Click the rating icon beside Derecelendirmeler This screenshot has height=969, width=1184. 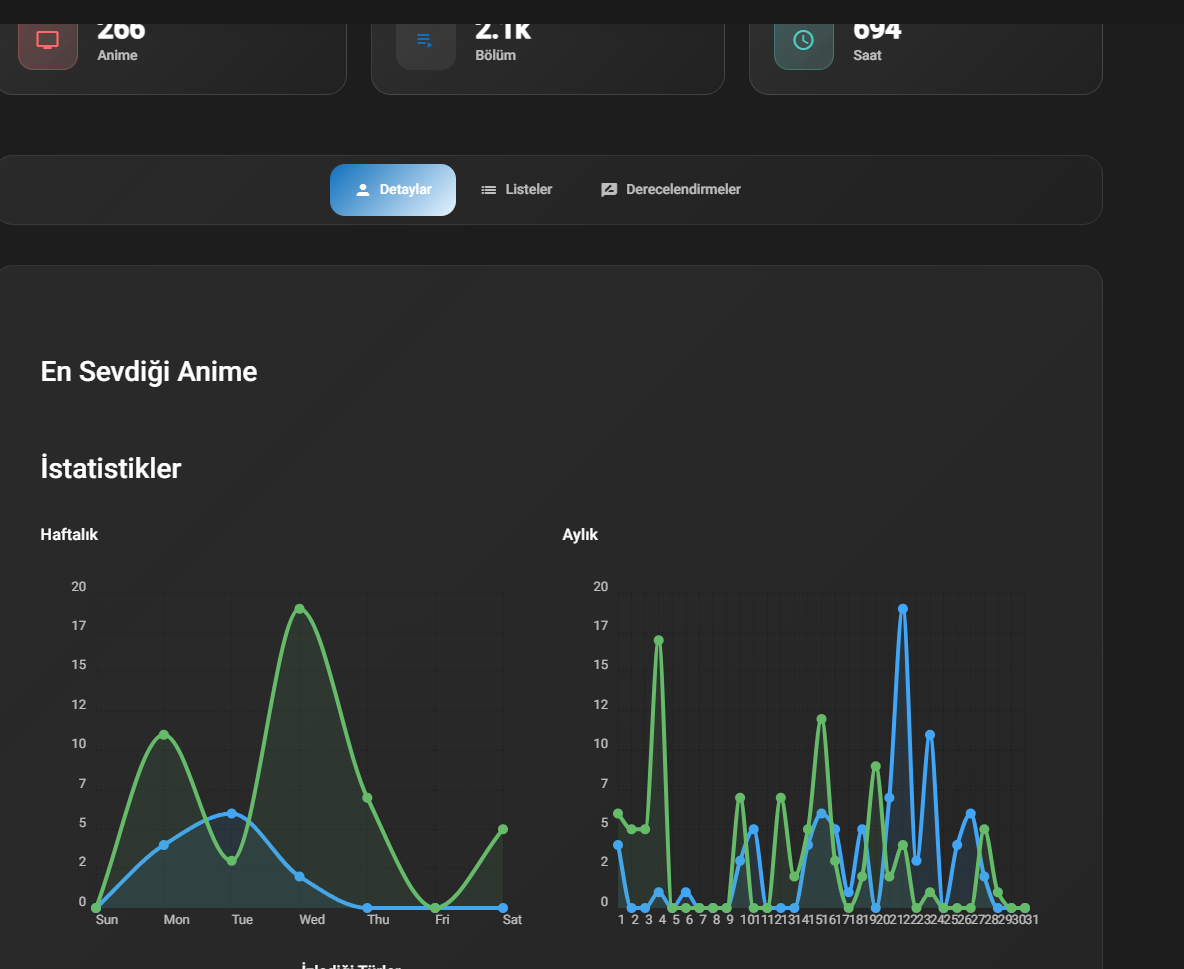tap(609, 190)
